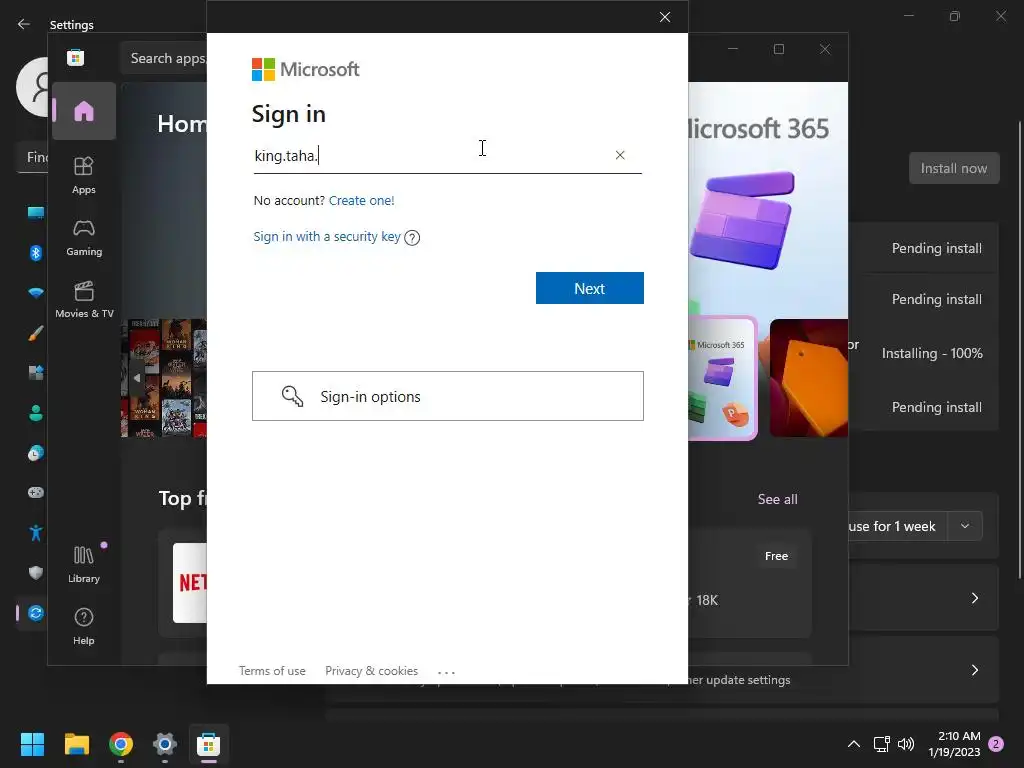The image size is (1024, 768).
Task: Open the Windows Start menu
Action: point(32,744)
